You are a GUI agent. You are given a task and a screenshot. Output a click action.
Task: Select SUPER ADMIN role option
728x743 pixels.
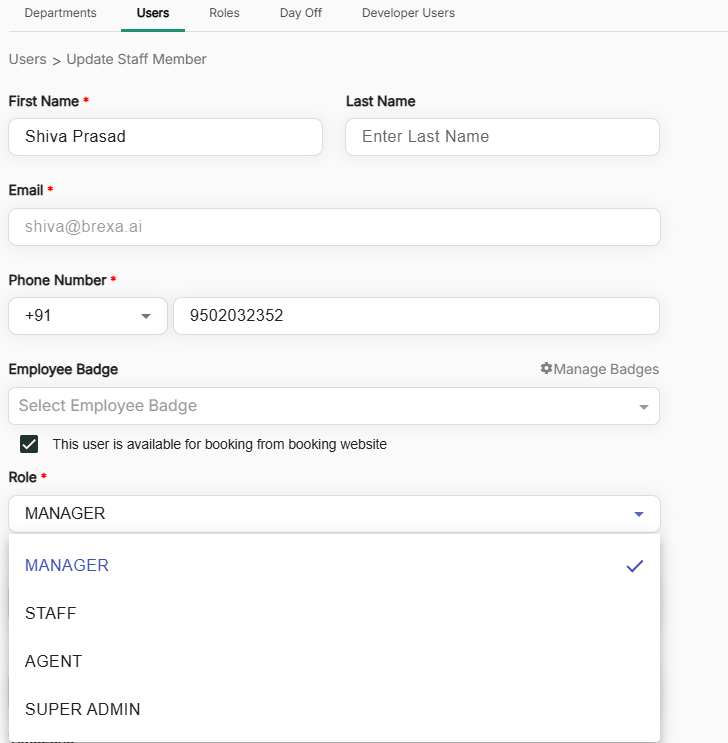point(83,709)
